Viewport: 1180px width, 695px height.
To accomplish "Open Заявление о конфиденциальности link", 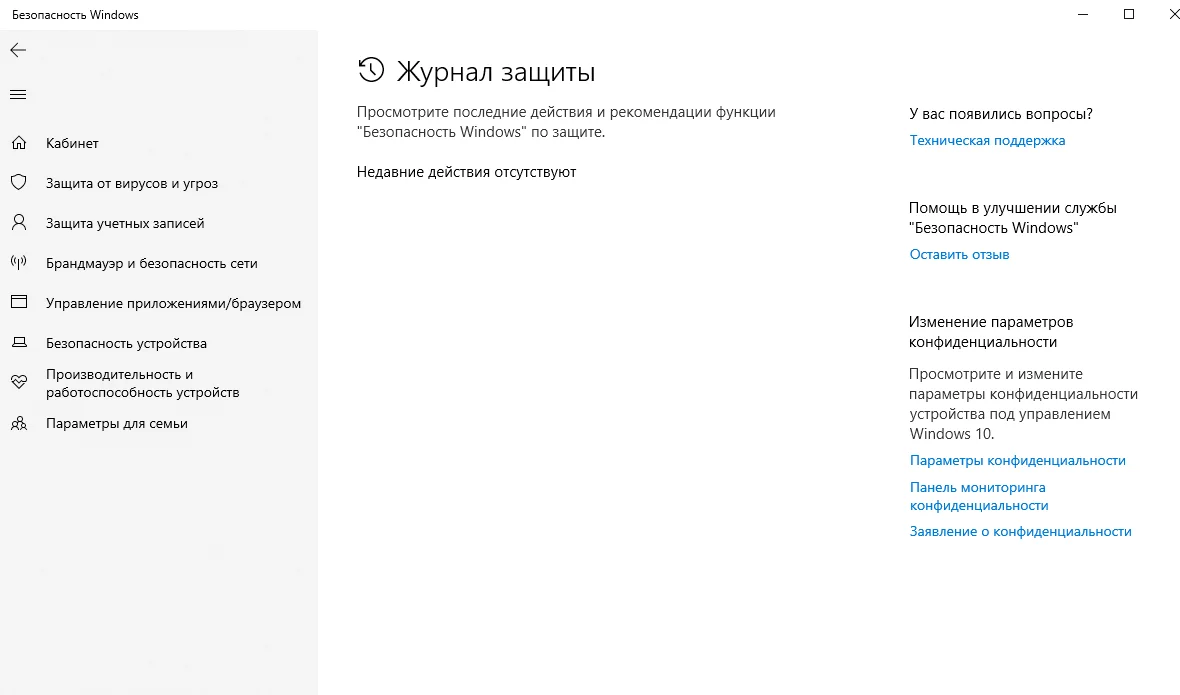I will tap(1020, 532).
